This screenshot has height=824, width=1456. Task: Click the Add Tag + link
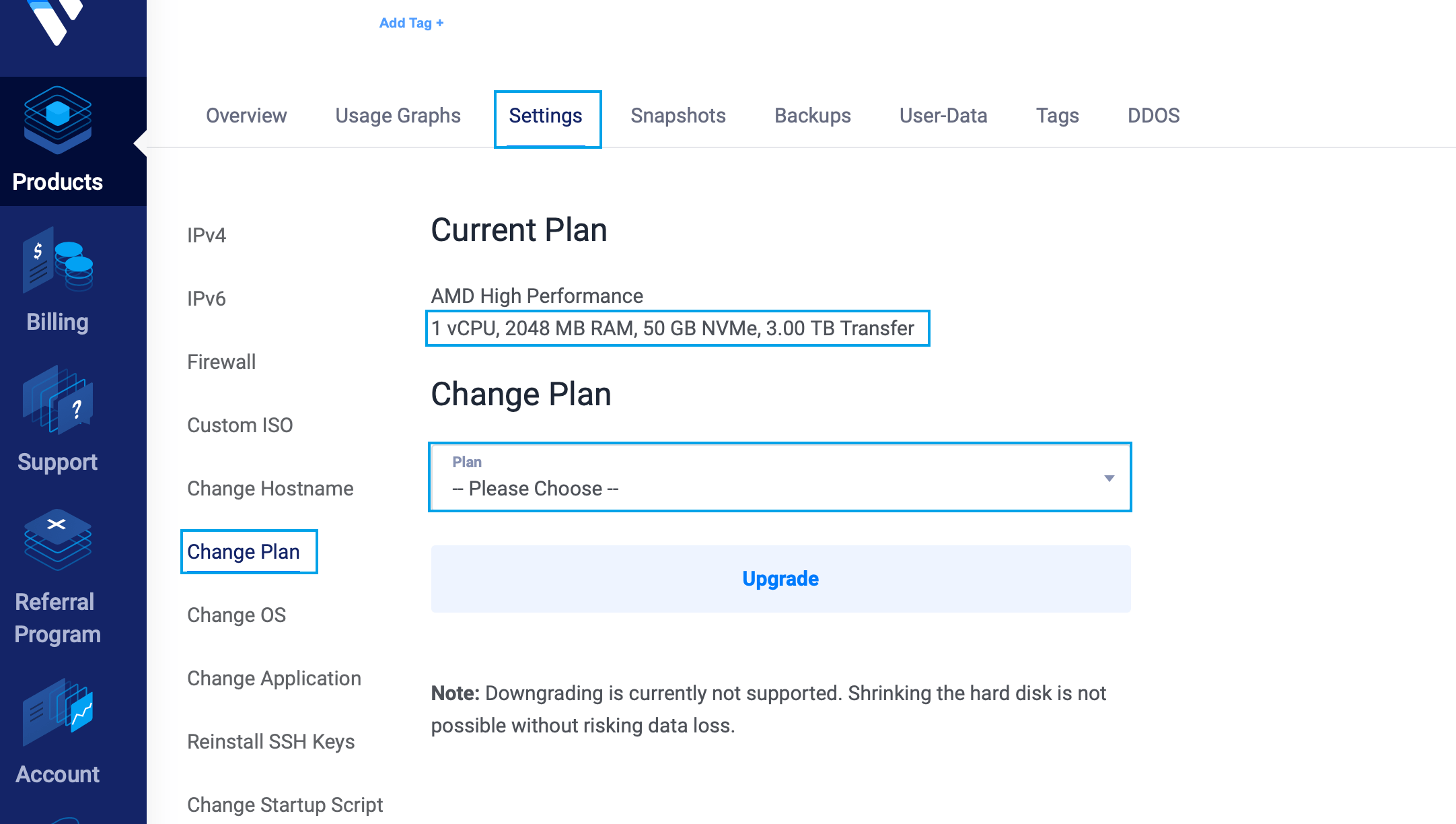pyautogui.click(x=411, y=23)
